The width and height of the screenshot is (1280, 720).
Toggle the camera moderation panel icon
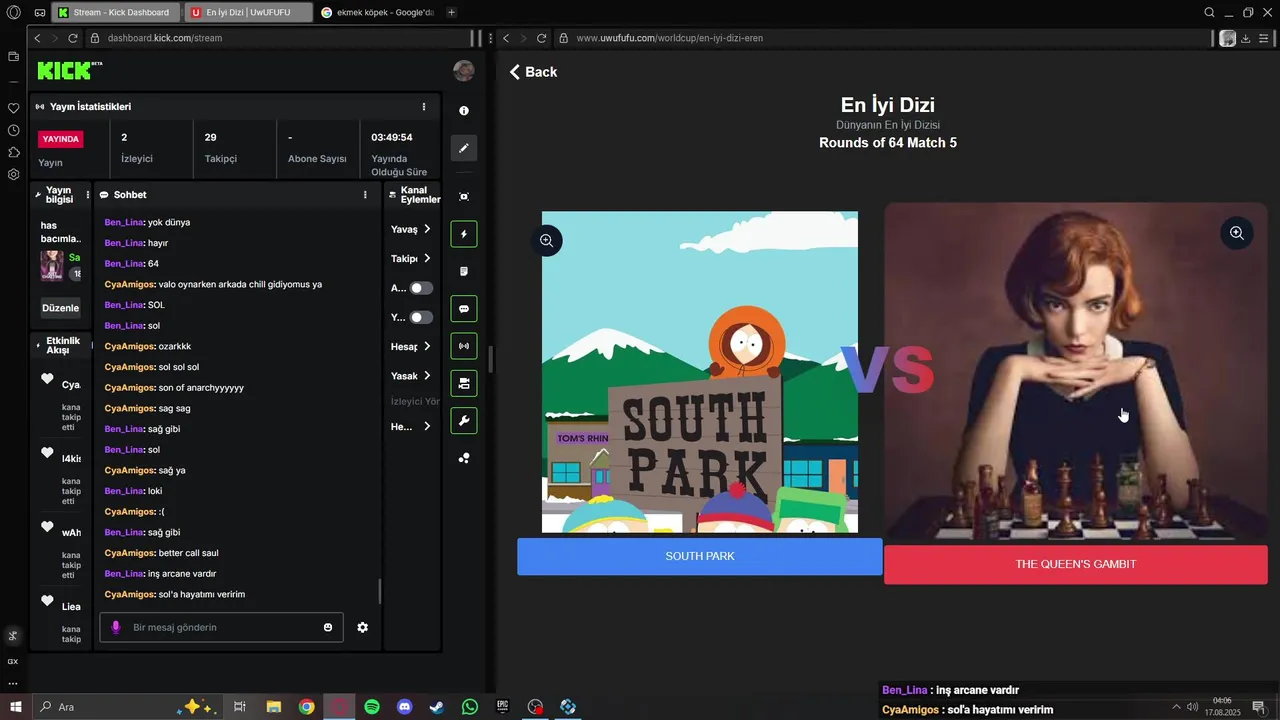tap(464, 383)
